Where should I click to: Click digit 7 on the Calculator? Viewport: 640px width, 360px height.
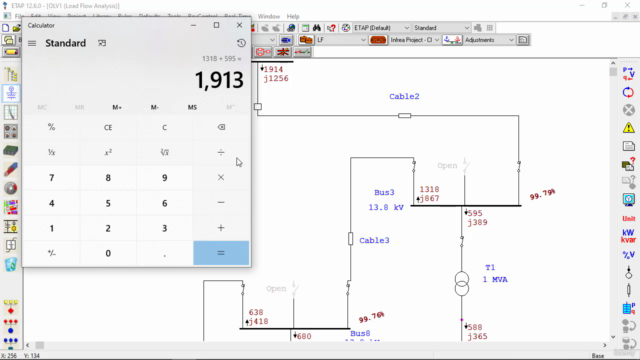click(x=51, y=178)
